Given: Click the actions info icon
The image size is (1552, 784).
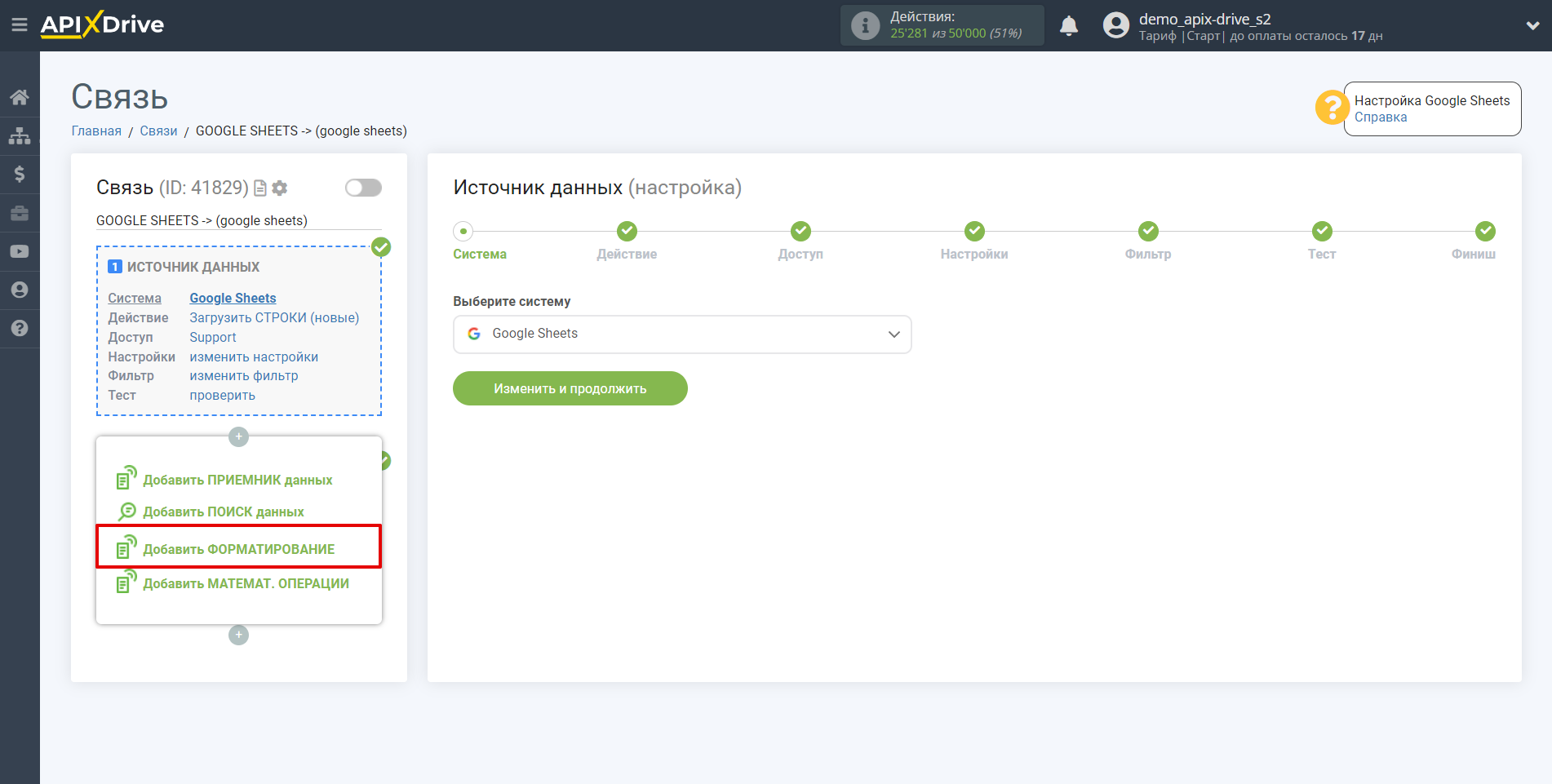Looking at the screenshot, I should [865, 25].
